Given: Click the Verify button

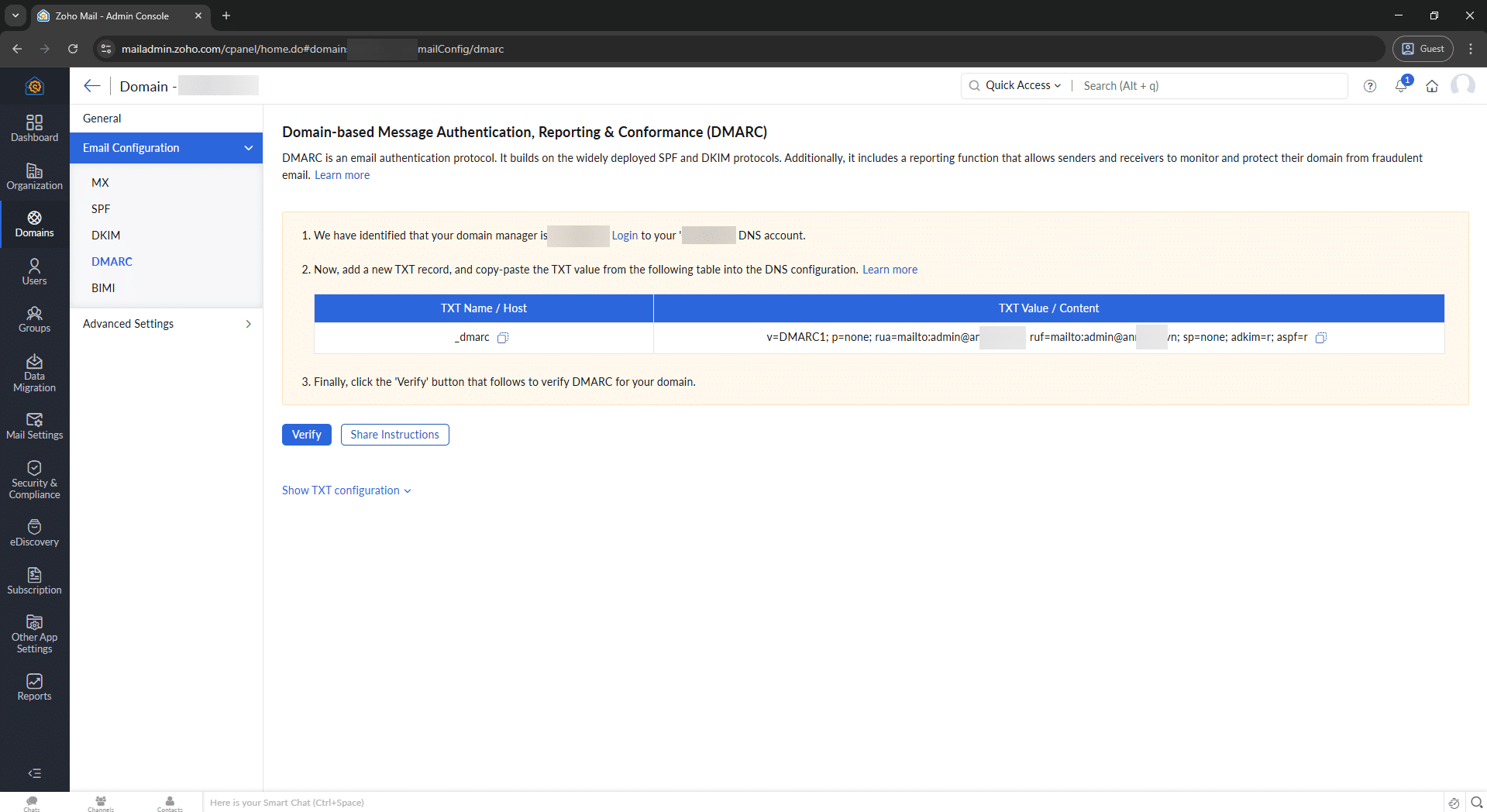Looking at the screenshot, I should click(306, 435).
